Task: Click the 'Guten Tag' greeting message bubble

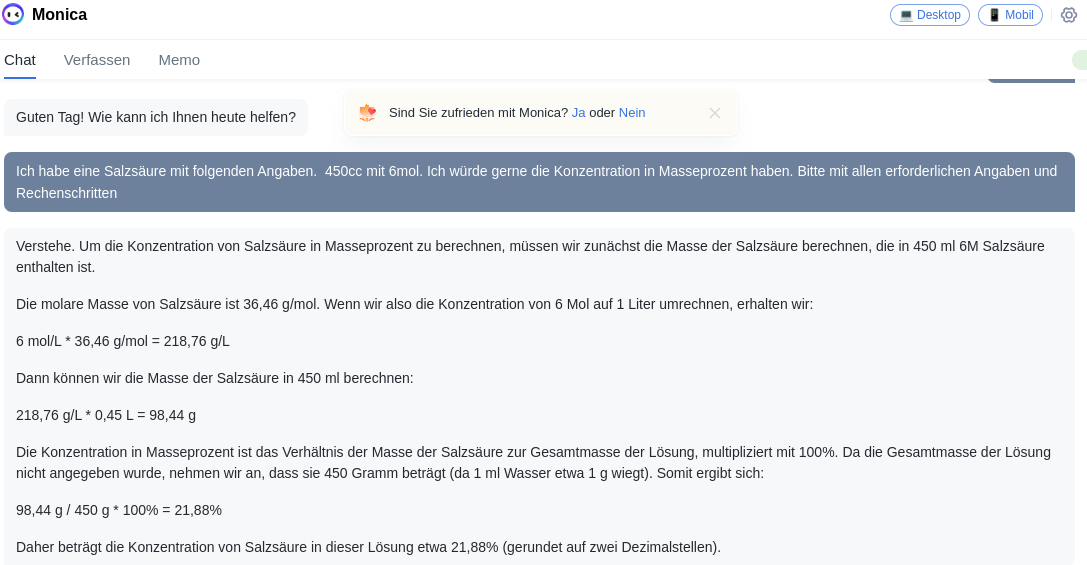Action: pos(156,117)
